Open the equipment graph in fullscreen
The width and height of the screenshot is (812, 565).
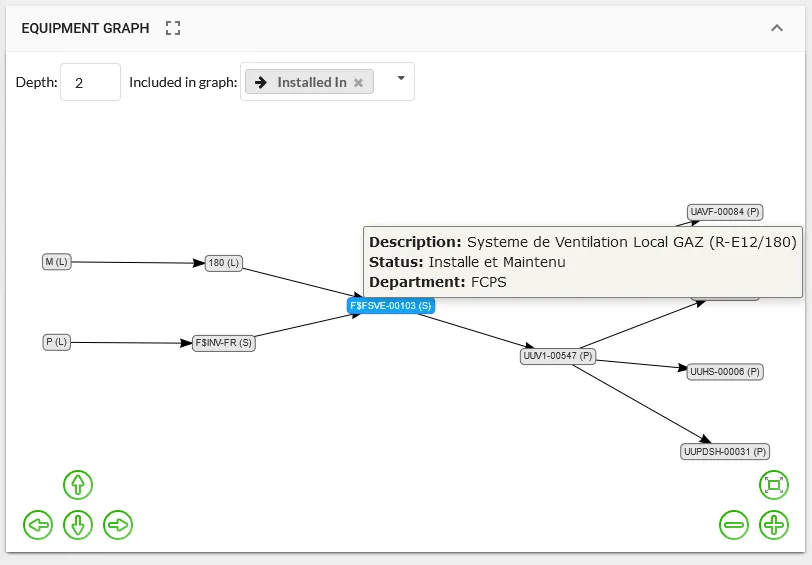point(173,28)
